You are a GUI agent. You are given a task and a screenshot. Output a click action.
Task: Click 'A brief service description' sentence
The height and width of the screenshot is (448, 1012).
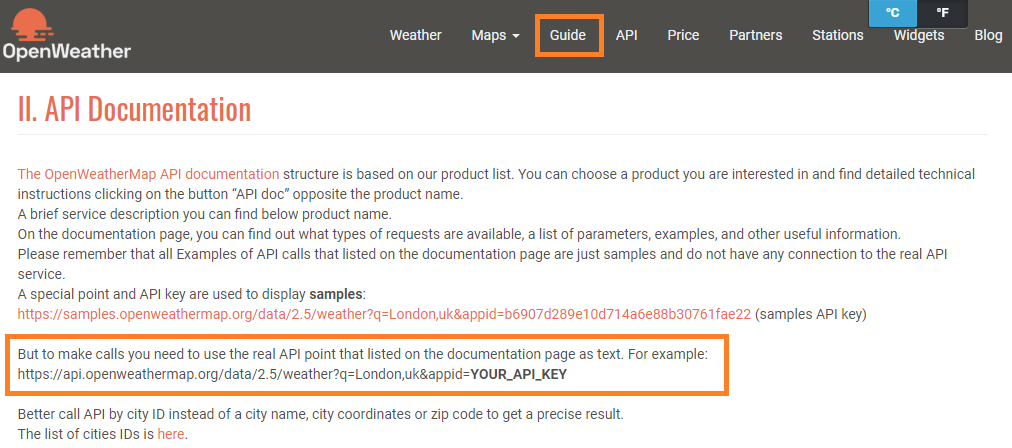205,214
